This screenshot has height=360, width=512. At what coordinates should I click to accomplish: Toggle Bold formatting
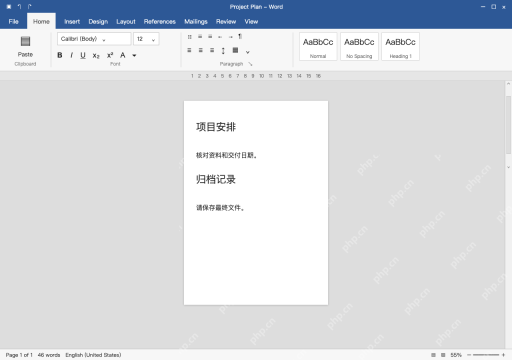(x=60, y=55)
